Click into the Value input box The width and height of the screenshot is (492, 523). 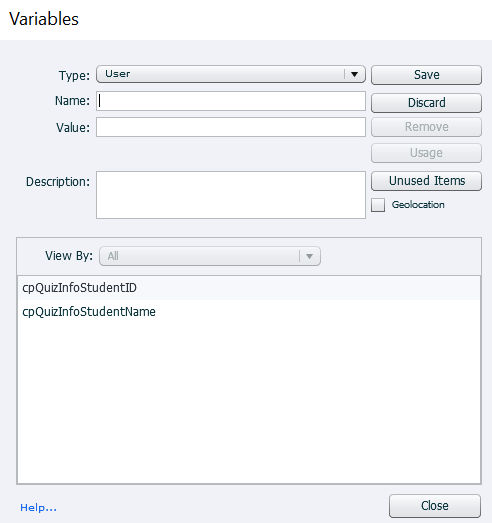click(230, 127)
